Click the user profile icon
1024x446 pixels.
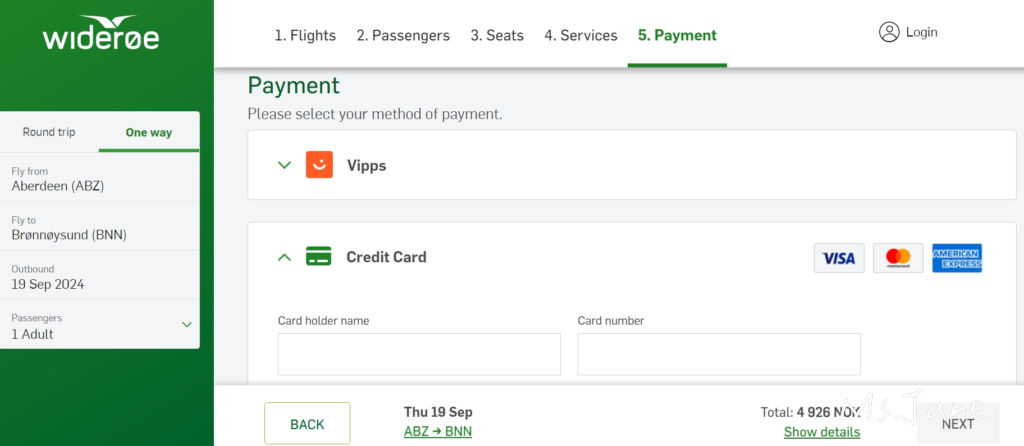pyautogui.click(x=889, y=32)
